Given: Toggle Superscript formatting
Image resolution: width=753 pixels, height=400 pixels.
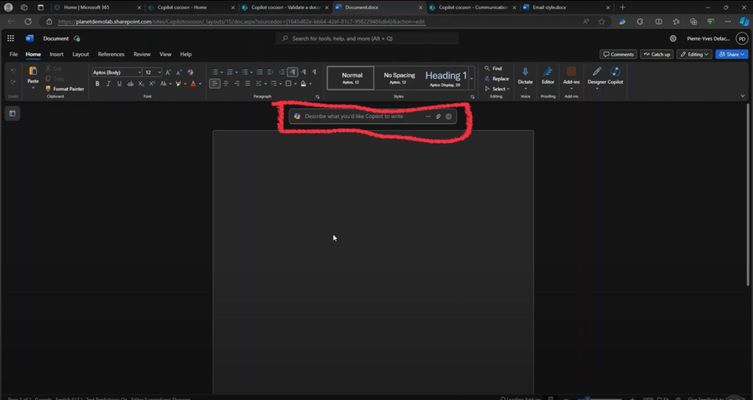Looking at the screenshot, I should coord(152,84).
